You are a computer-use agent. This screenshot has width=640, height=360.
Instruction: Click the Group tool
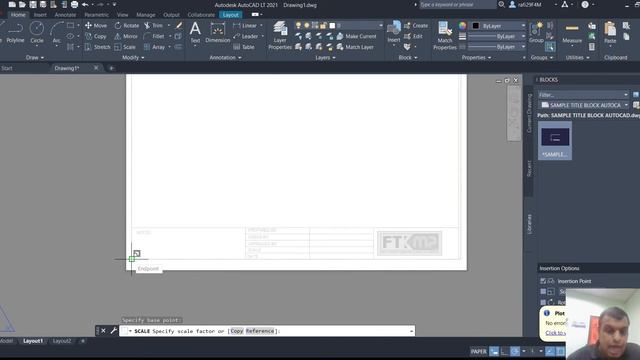[x=536, y=32]
